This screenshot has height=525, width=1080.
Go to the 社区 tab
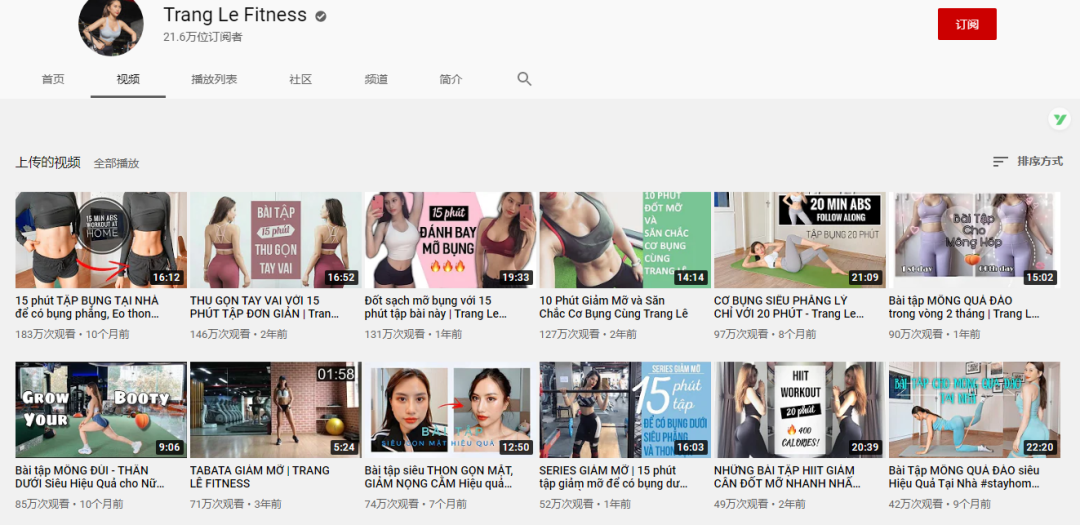(301, 79)
